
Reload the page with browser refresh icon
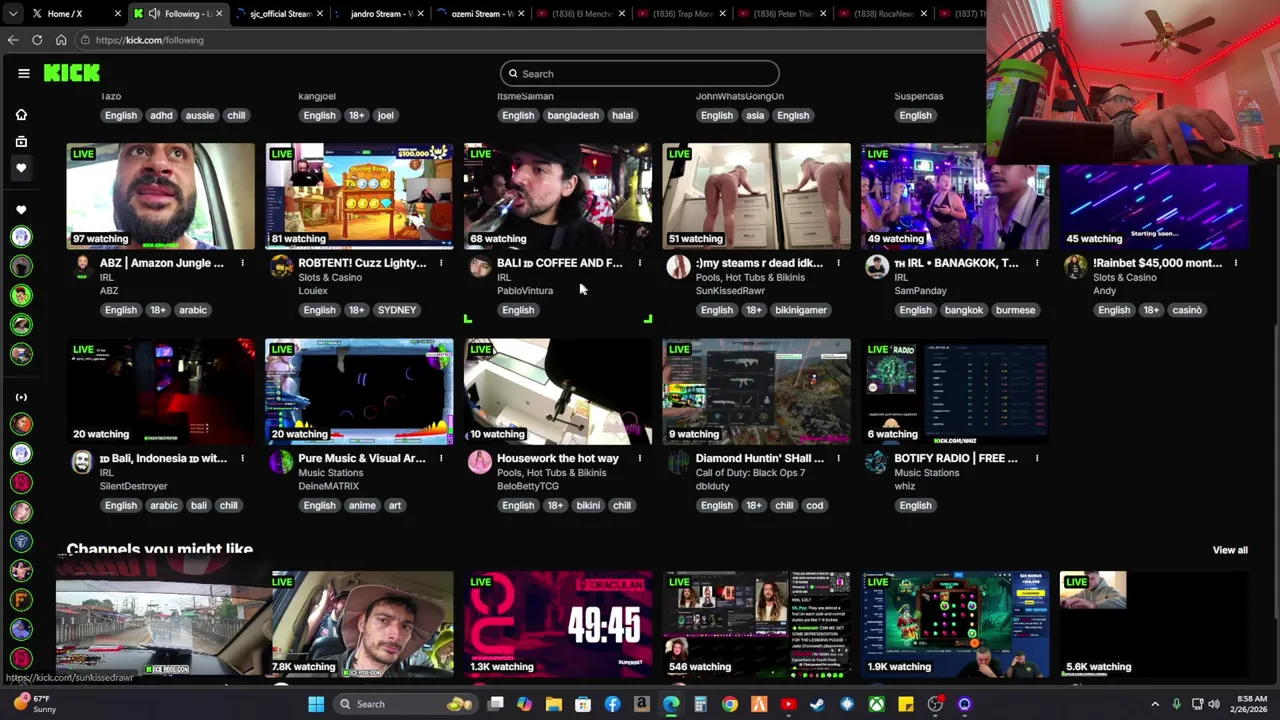click(37, 40)
